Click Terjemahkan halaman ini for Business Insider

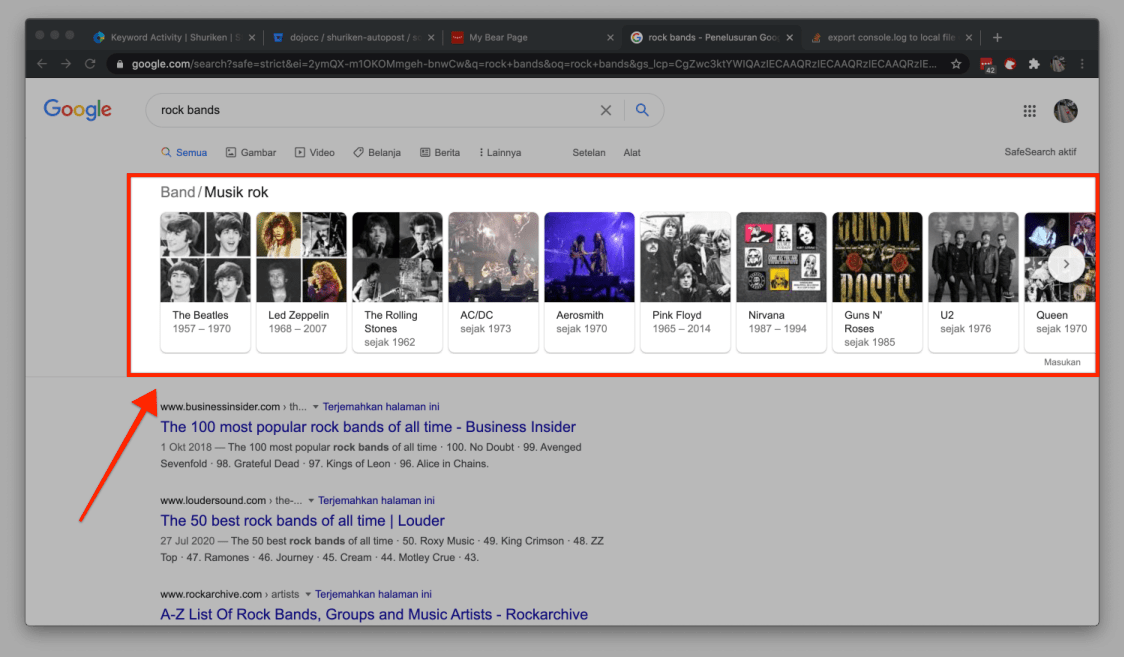click(x=381, y=407)
